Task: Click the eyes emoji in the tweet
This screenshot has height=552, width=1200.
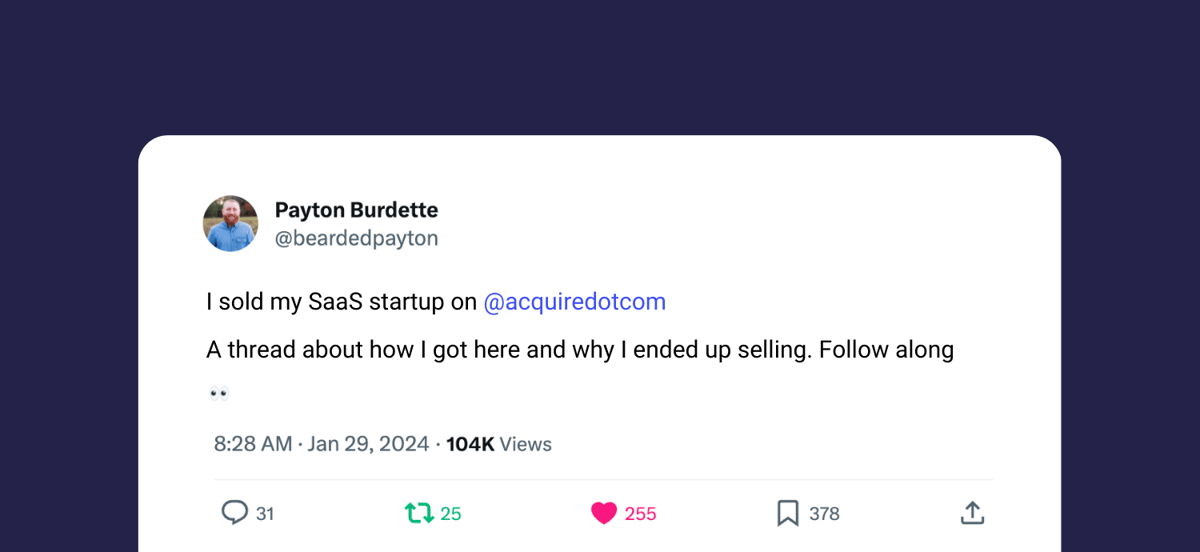Action: [220, 393]
